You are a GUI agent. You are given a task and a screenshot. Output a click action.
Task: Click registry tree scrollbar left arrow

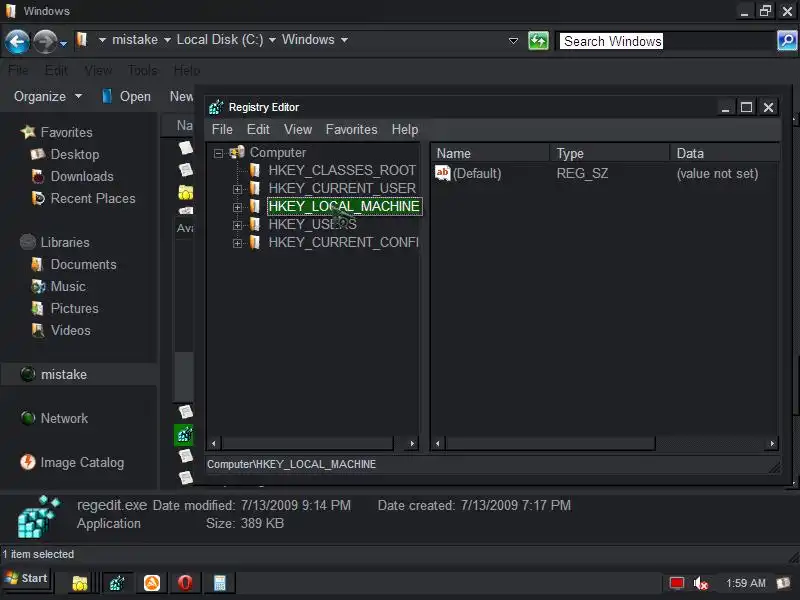point(214,443)
